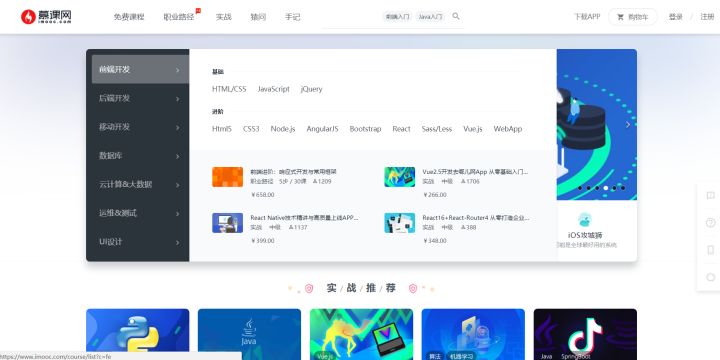Click the iOS攻城狮 label text
Image resolution: width=720 pixels, height=360 pixels.
(x=585, y=235)
